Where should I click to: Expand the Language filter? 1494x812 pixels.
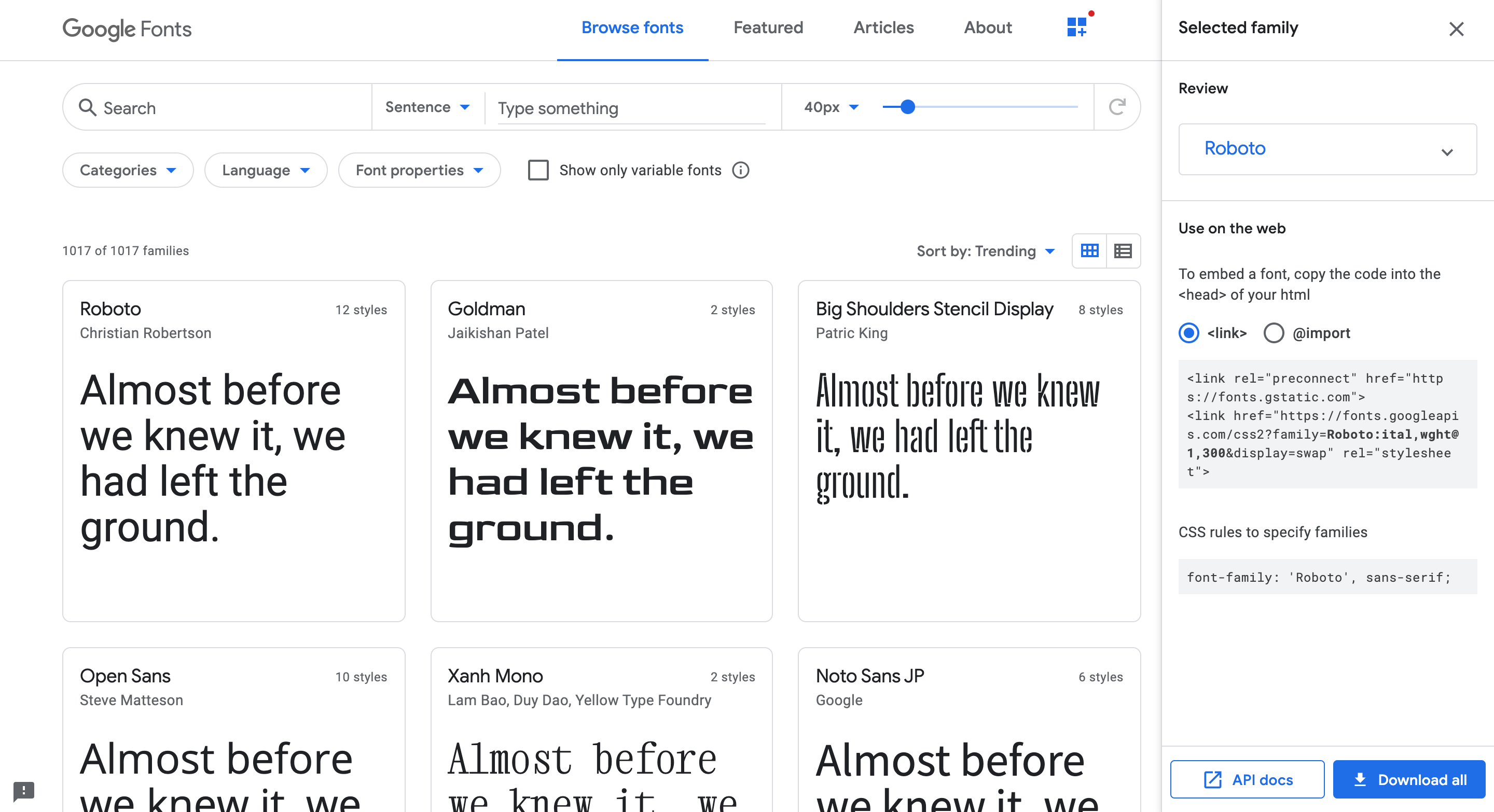click(266, 170)
